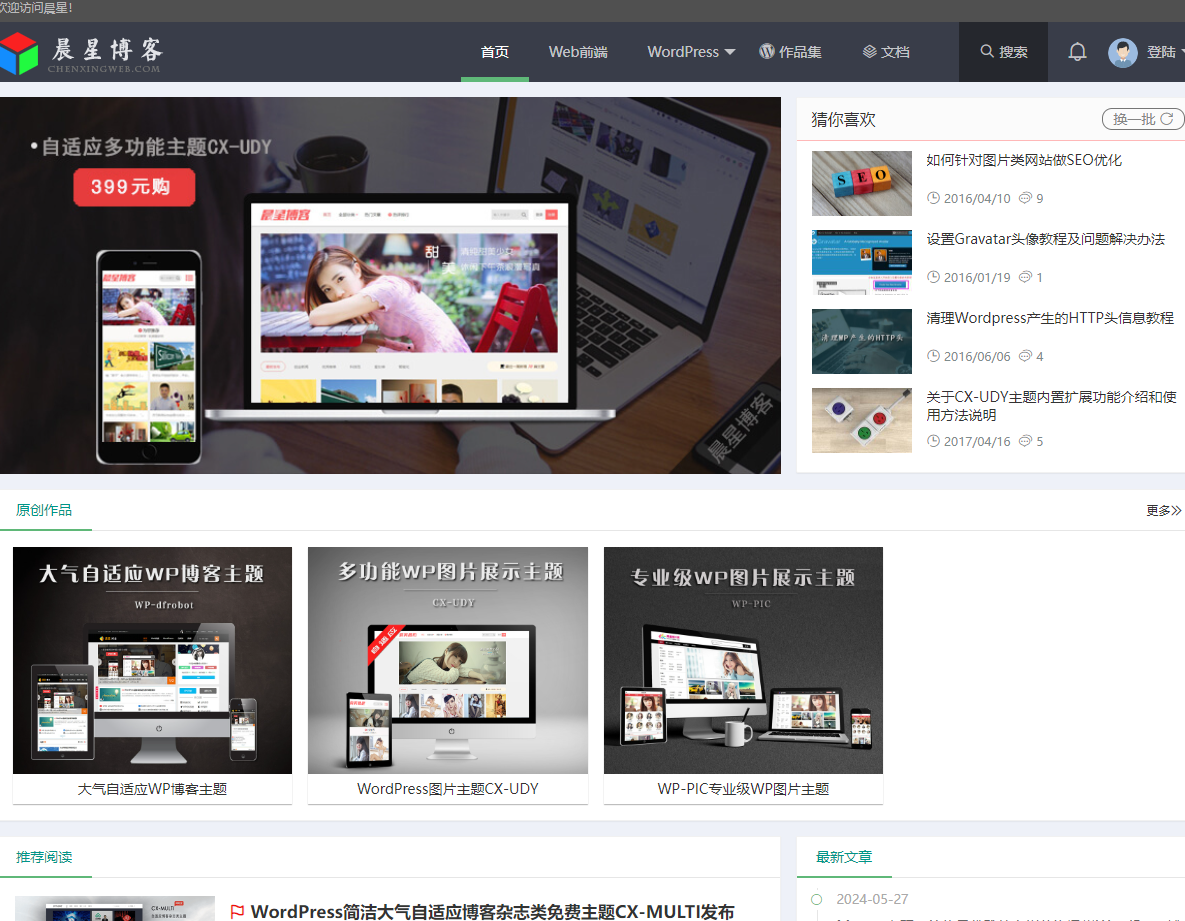Open the 作品集 menu item
The image size is (1185, 921).
791,52
